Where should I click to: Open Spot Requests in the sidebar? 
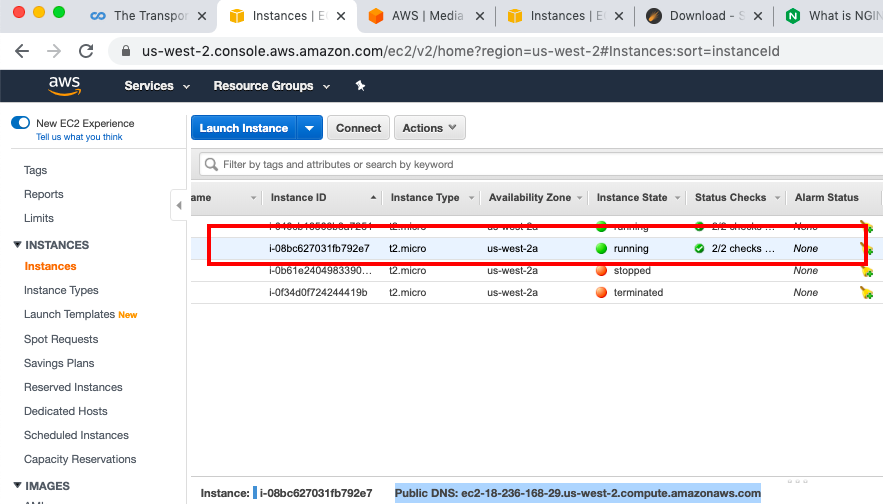tap(61, 339)
